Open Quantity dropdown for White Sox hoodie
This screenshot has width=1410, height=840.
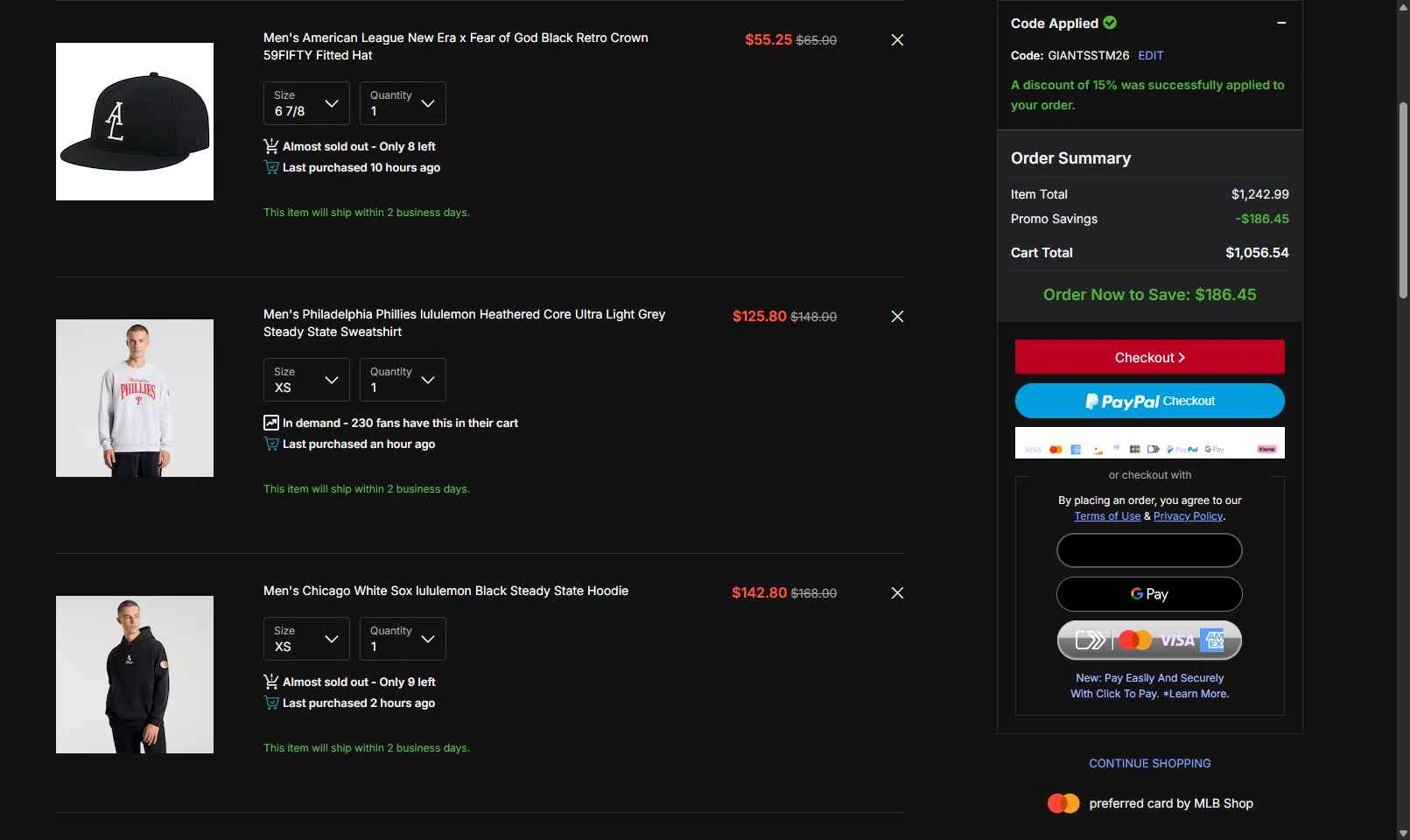[403, 639]
